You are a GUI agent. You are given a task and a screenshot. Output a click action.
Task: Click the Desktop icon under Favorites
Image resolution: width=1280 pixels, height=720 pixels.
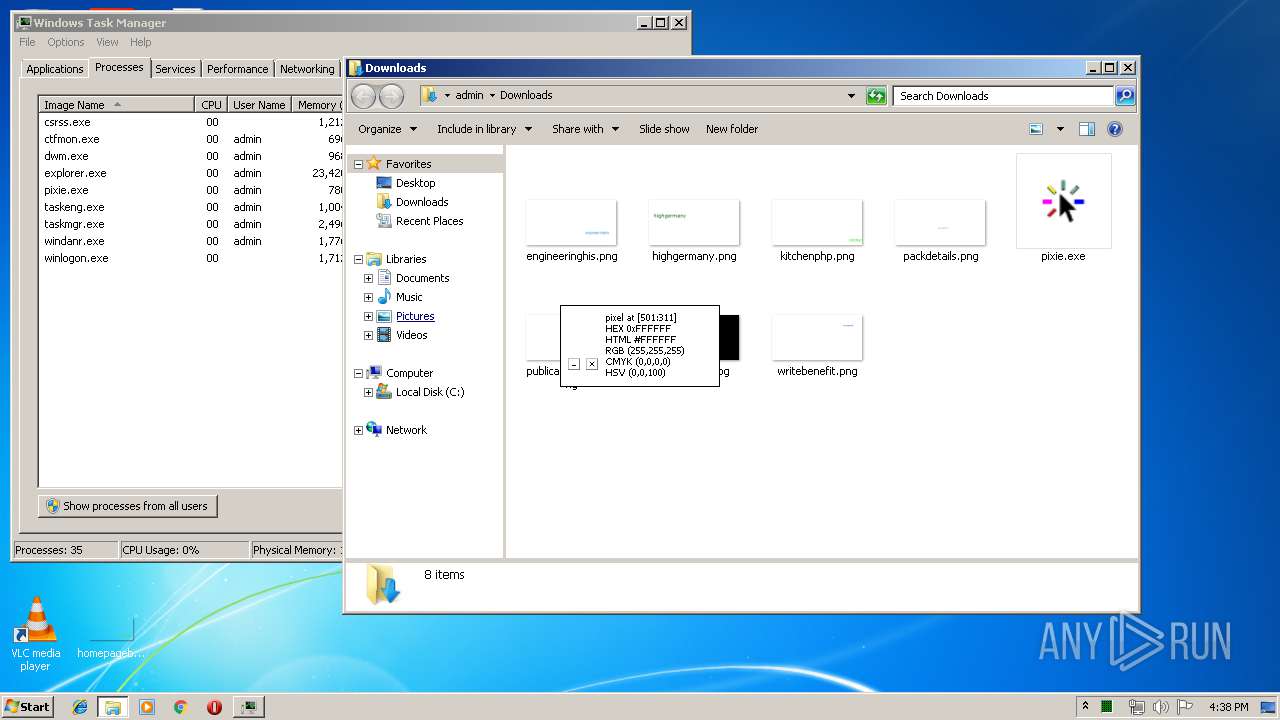pos(384,183)
